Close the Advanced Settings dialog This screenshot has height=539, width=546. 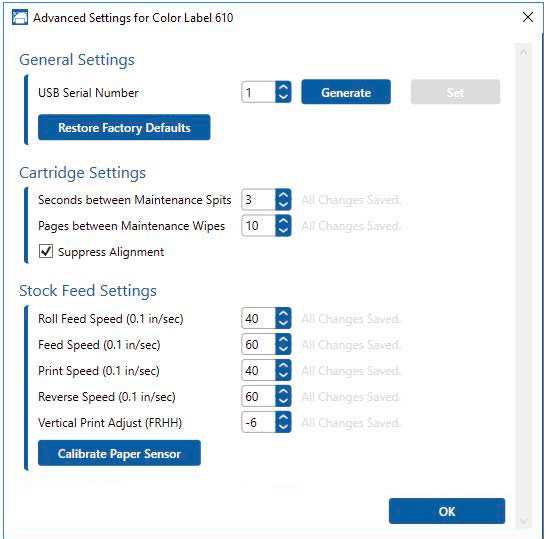pos(528,17)
